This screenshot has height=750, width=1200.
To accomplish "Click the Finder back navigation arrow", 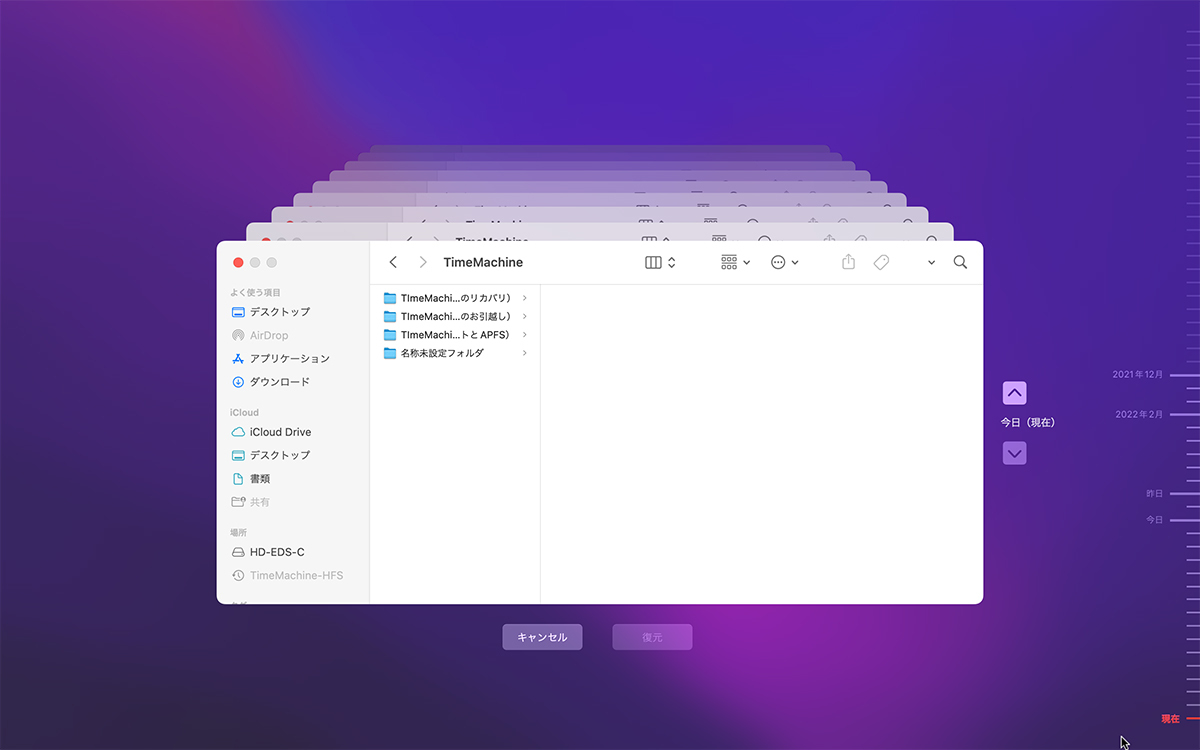I will 393,262.
